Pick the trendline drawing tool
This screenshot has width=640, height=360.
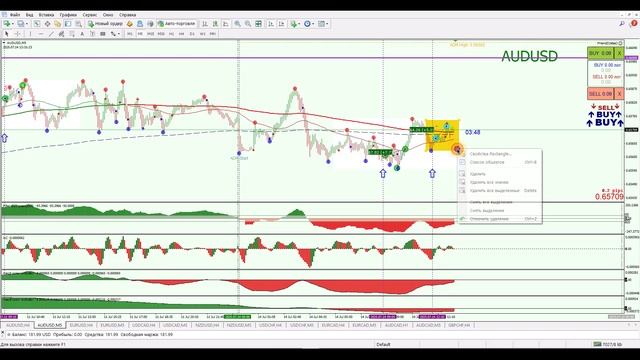(51, 34)
